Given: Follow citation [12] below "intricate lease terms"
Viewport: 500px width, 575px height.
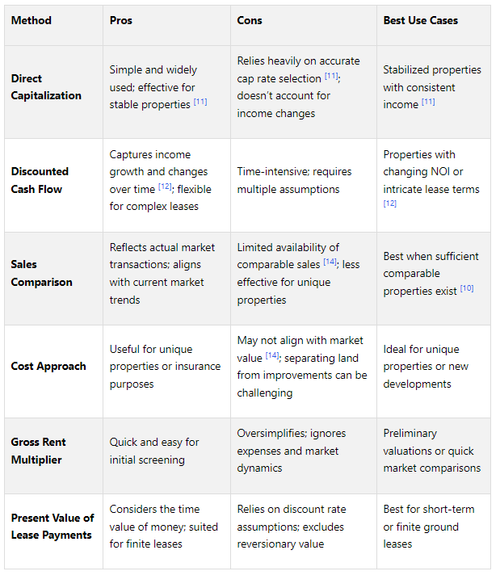Looking at the screenshot, I should click(390, 204).
